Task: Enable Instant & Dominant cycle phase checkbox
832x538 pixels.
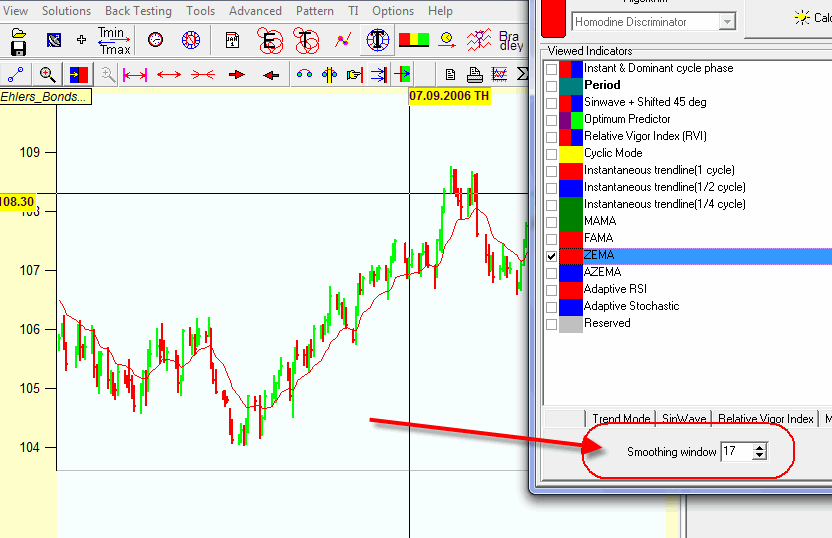Action: pyautogui.click(x=551, y=69)
